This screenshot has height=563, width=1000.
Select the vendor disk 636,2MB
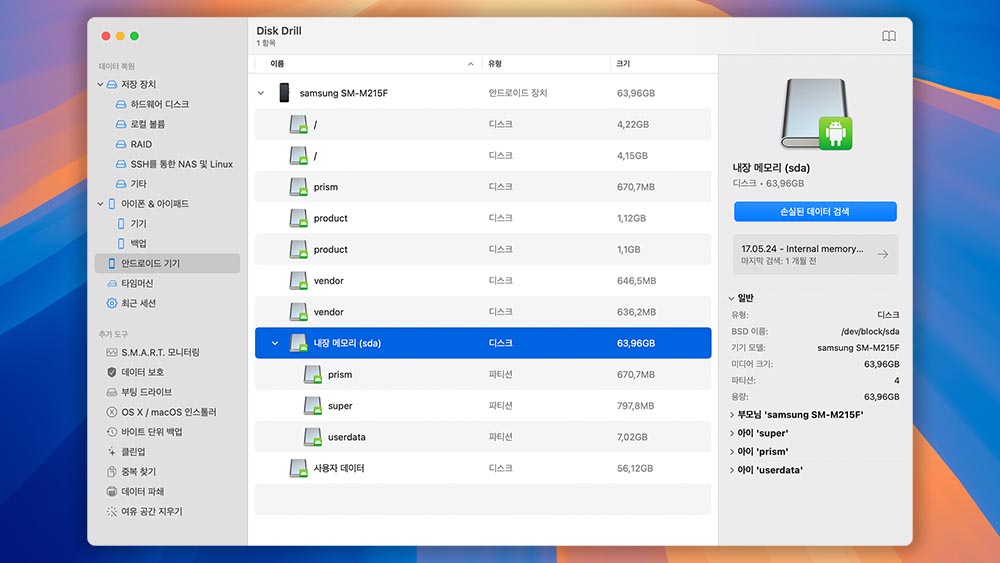click(483, 312)
